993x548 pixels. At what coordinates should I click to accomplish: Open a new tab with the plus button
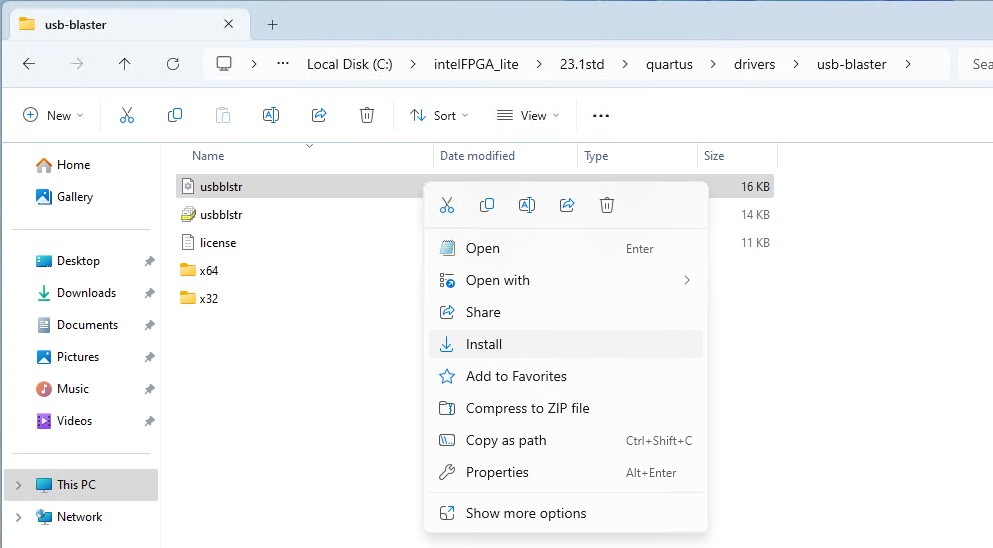click(x=272, y=25)
